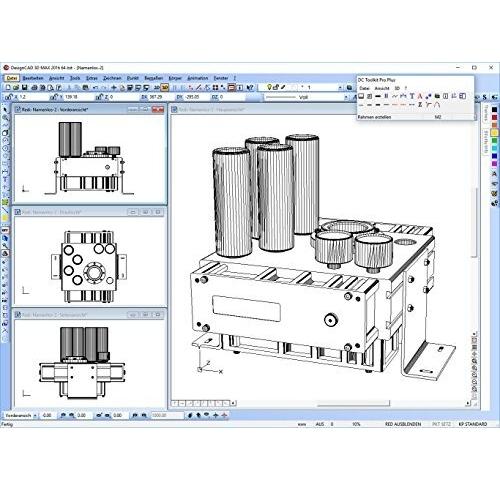Open the Körper menu

pyautogui.click(x=175, y=78)
